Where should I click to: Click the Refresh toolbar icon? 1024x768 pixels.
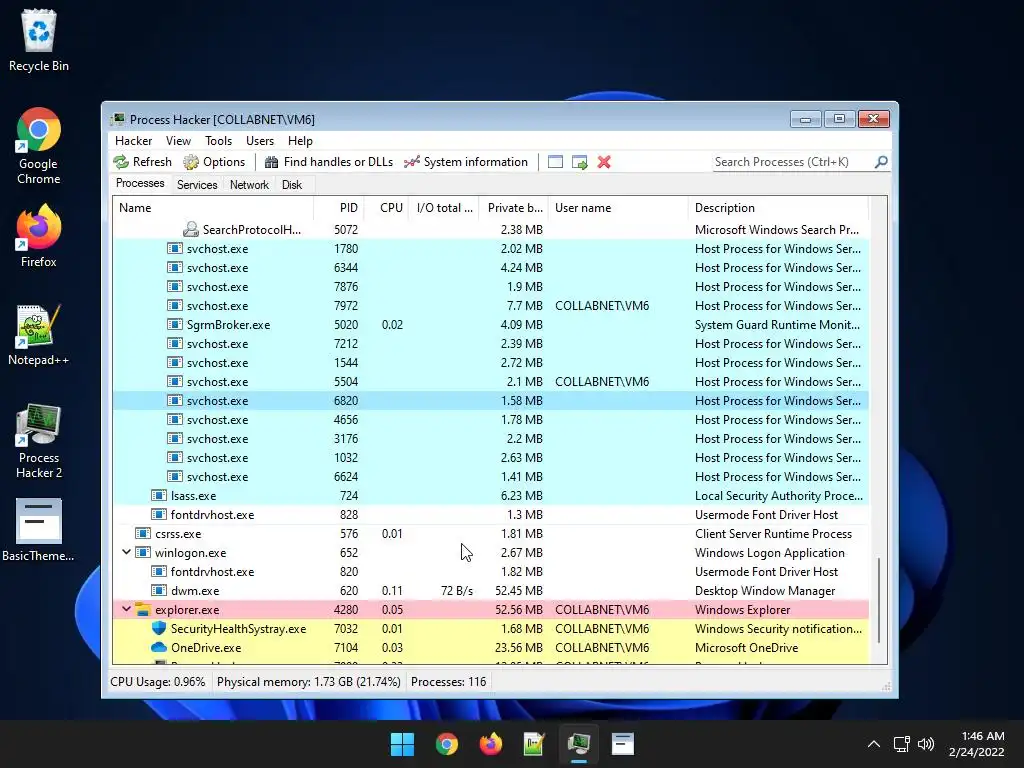pos(121,162)
